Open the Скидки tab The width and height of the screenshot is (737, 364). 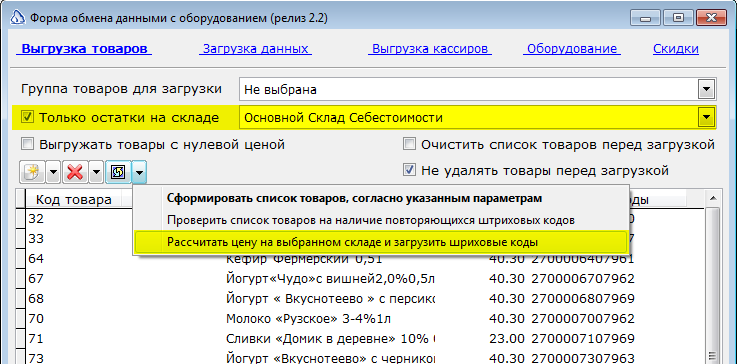click(x=676, y=49)
